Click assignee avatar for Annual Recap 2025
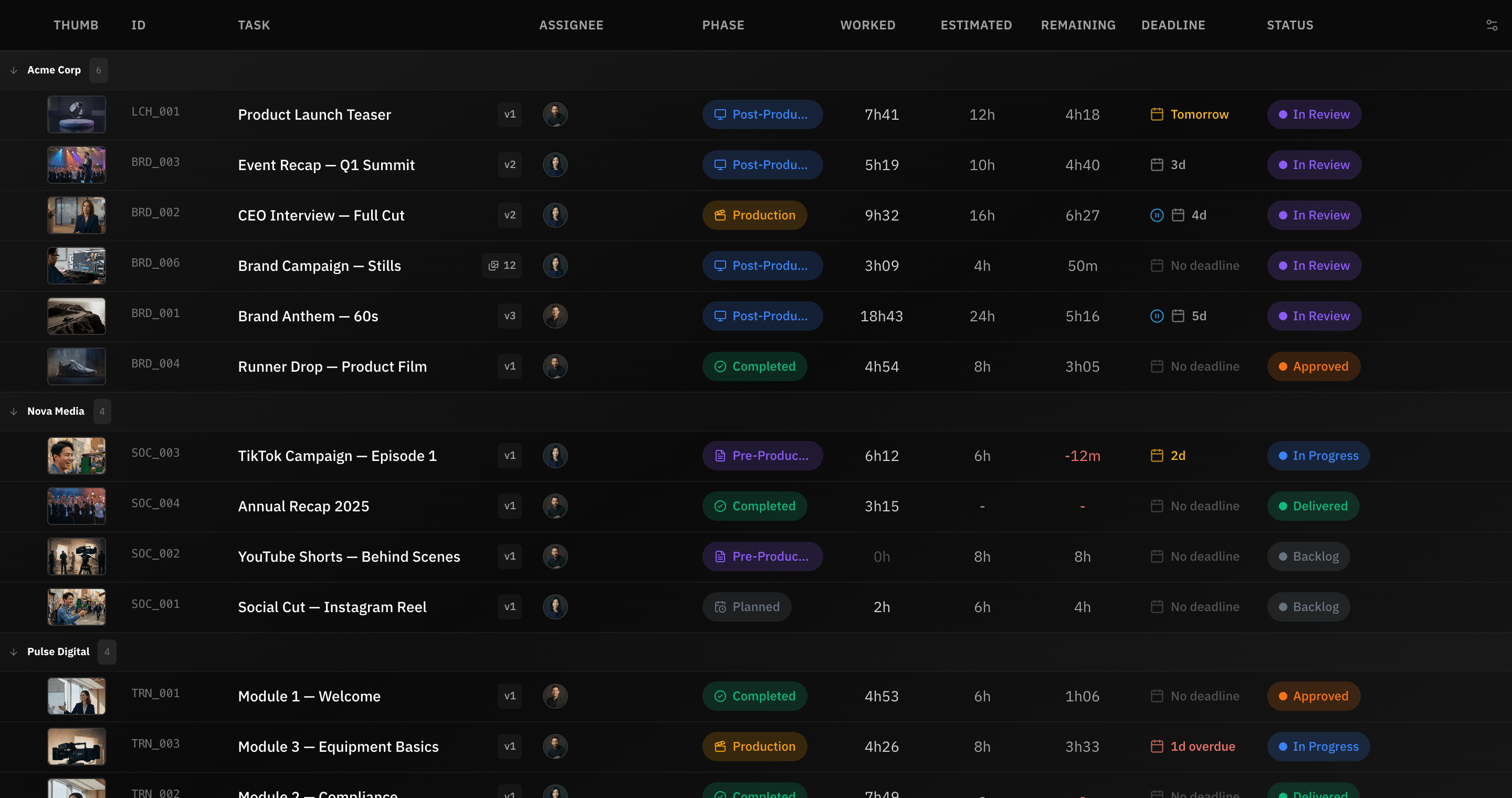Image resolution: width=1512 pixels, height=798 pixels. pyautogui.click(x=555, y=507)
